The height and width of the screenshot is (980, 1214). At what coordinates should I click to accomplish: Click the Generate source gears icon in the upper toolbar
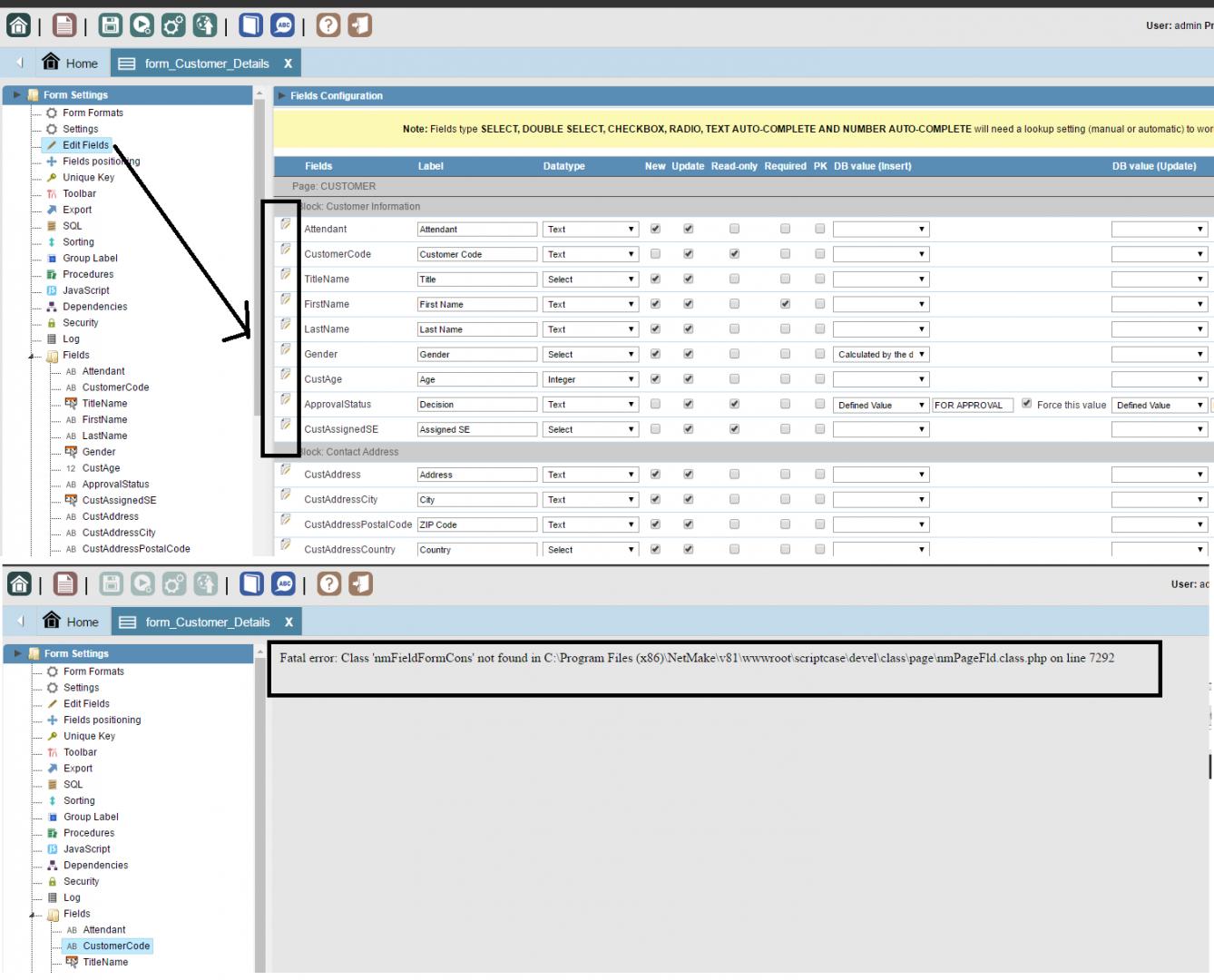pos(173,25)
